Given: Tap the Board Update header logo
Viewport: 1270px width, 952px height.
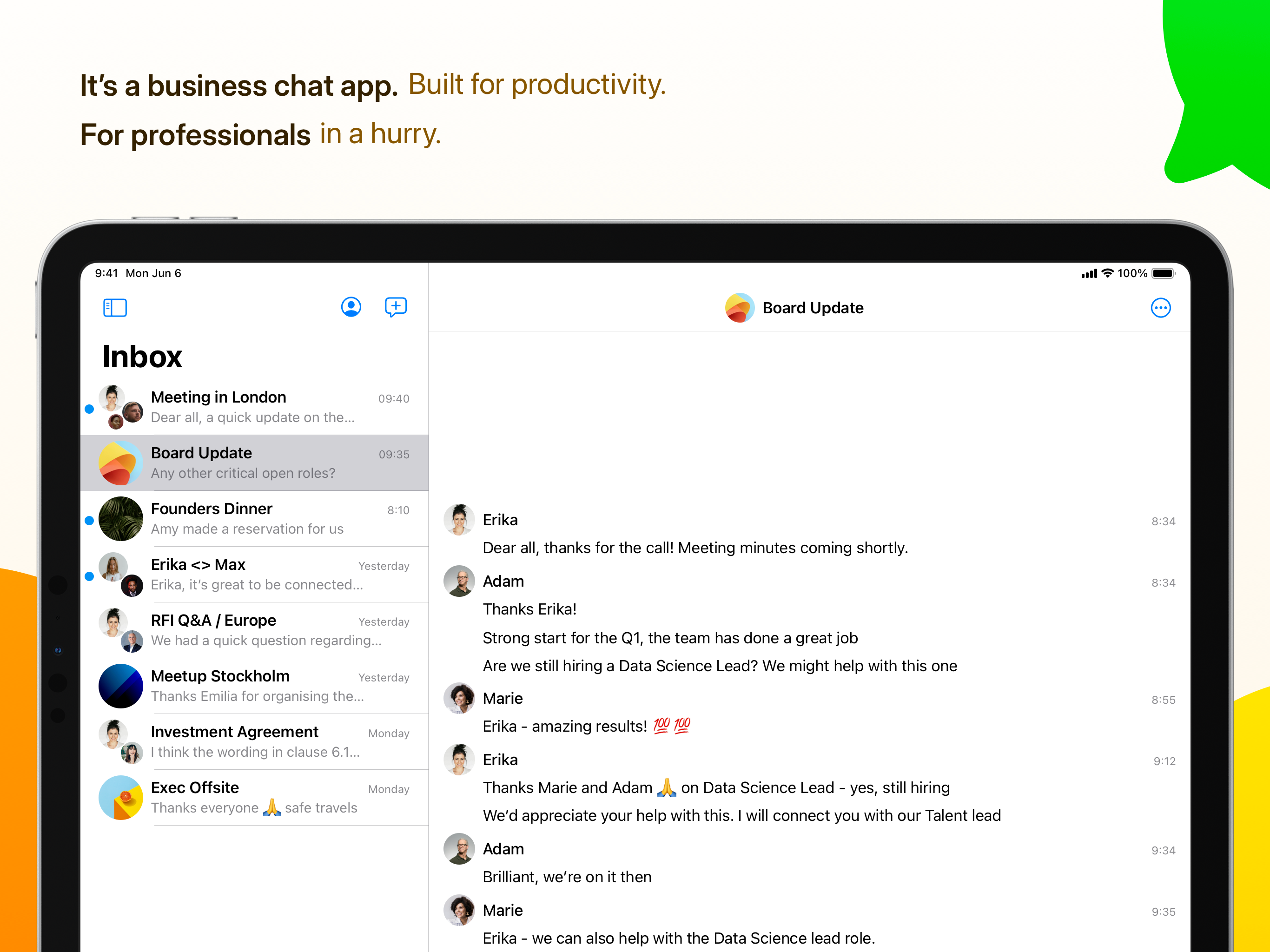Looking at the screenshot, I should 740,308.
